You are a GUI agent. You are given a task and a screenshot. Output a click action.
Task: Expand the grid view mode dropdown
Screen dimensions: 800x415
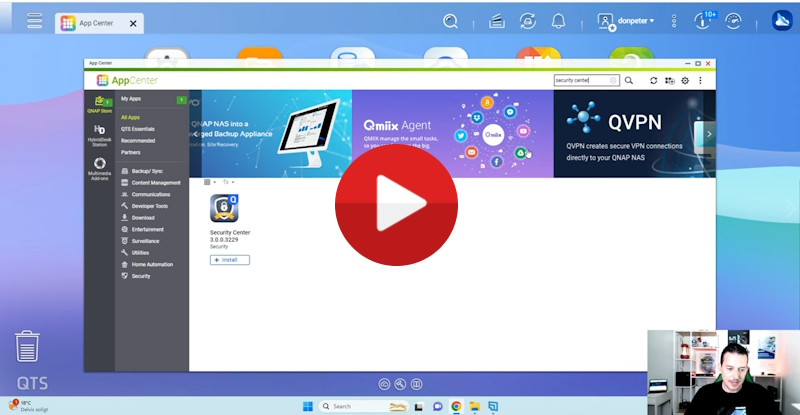(x=210, y=182)
